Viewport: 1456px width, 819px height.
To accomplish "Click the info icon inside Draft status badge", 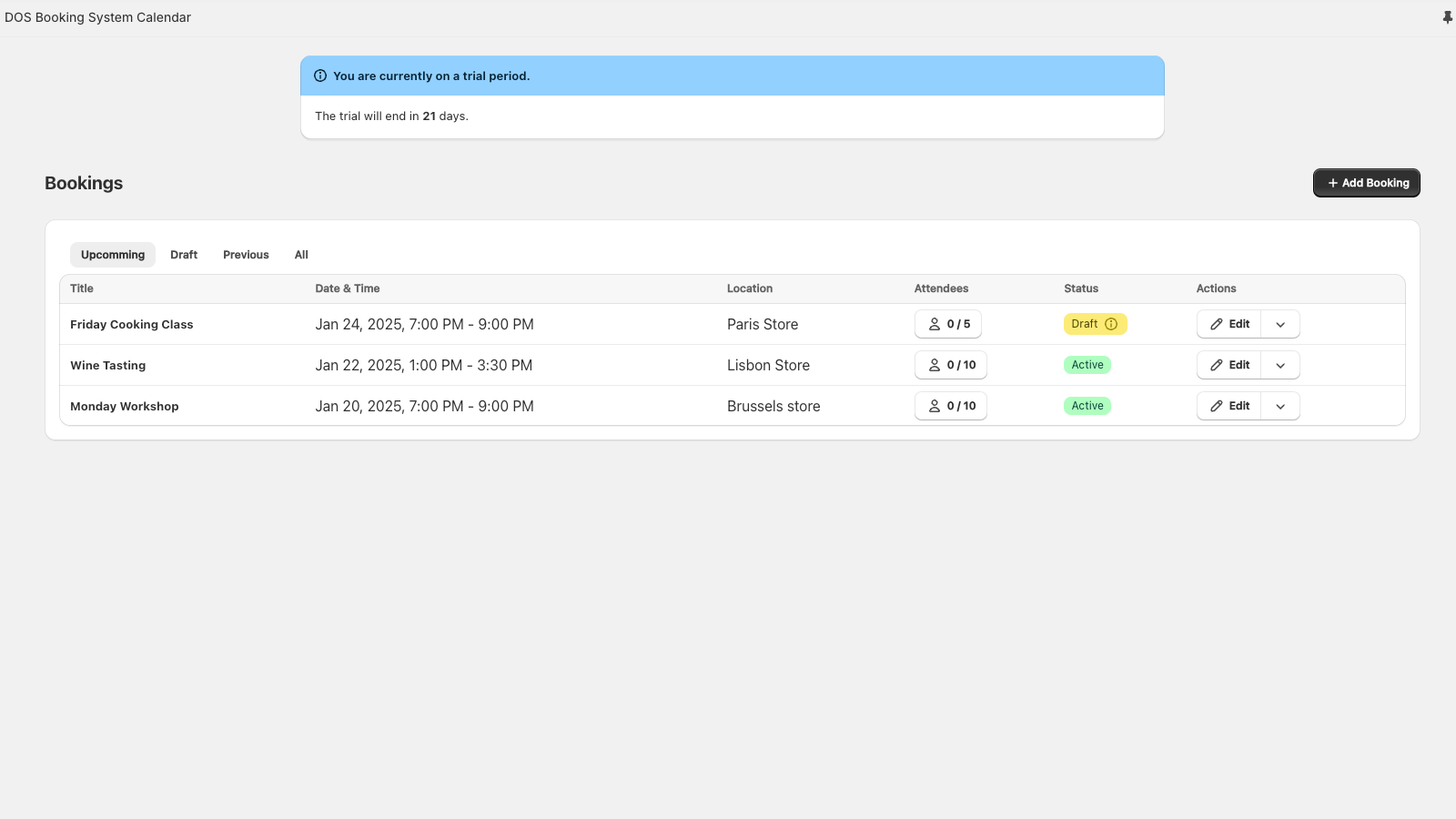I will tap(1111, 324).
